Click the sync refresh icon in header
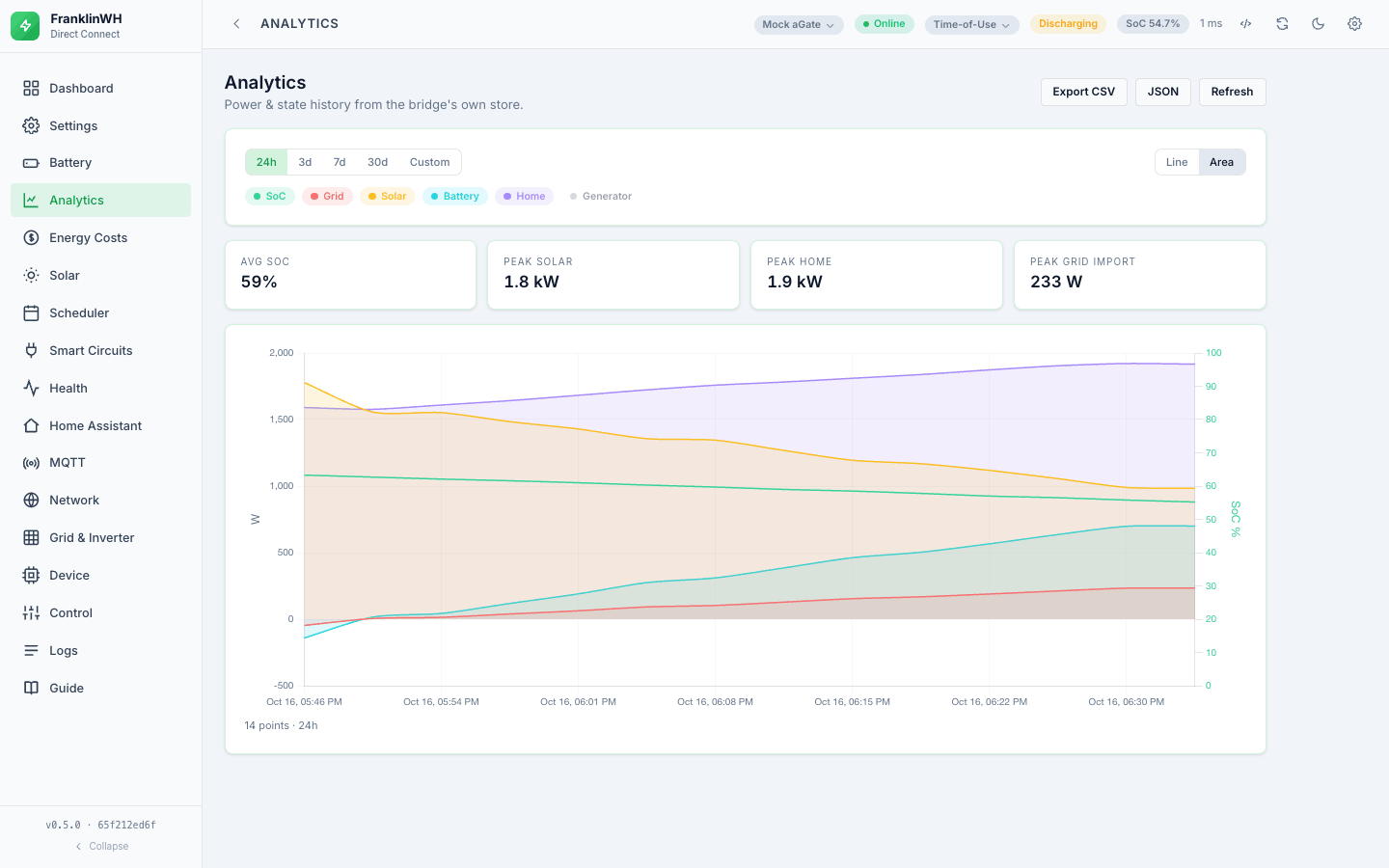Screen dimensions: 1389x868 [x=1282, y=24]
